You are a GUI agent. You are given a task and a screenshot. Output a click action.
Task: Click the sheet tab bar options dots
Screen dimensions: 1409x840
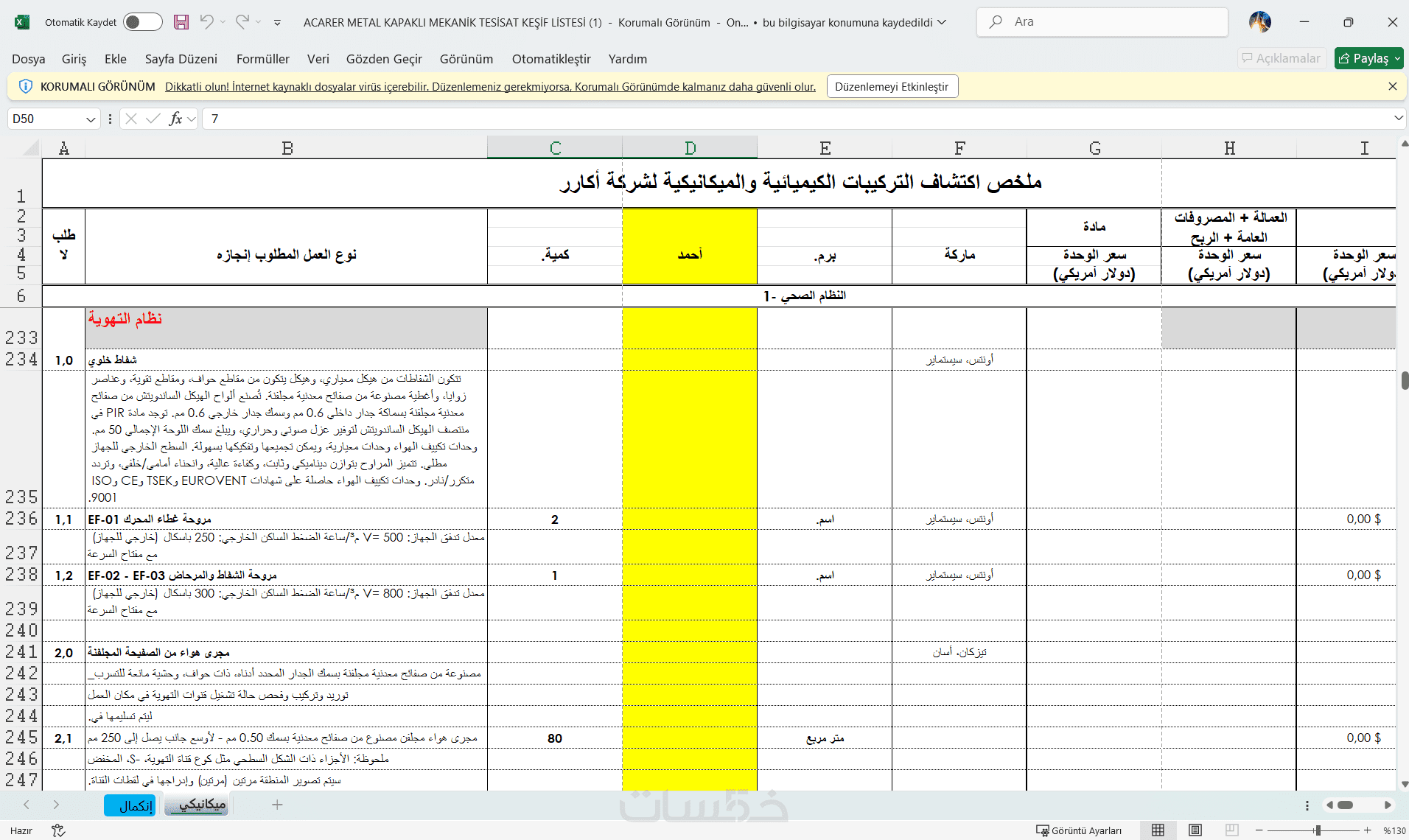(x=1307, y=805)
